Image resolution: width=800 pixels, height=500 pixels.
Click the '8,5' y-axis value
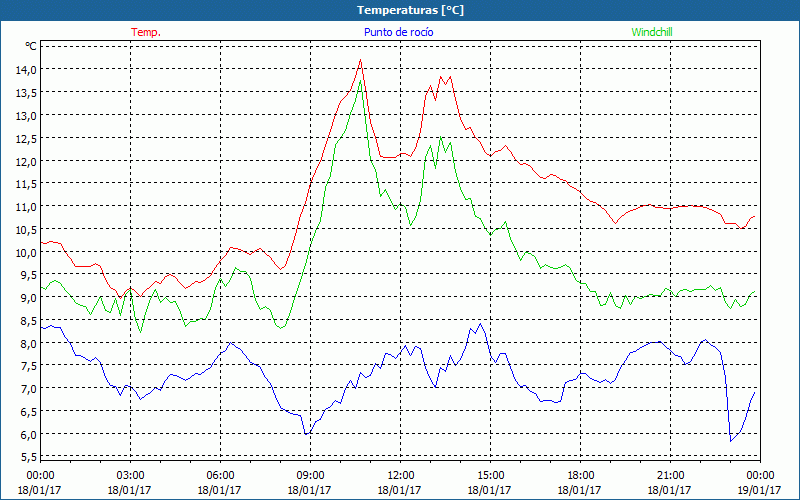click(x=29, y=321)
